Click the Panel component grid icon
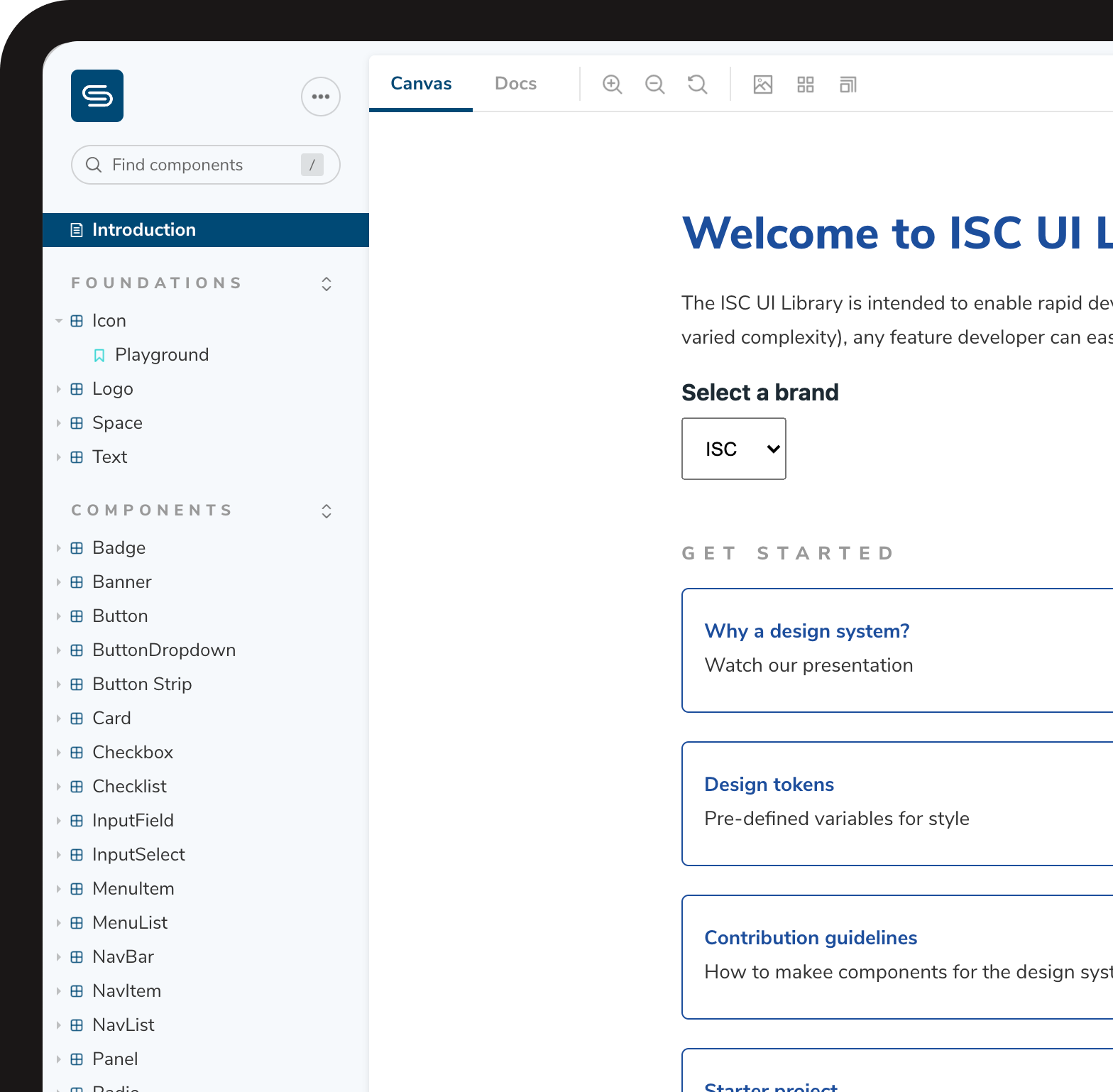The width and height of the screenshot is (1113, 1092). [77, 1059]
